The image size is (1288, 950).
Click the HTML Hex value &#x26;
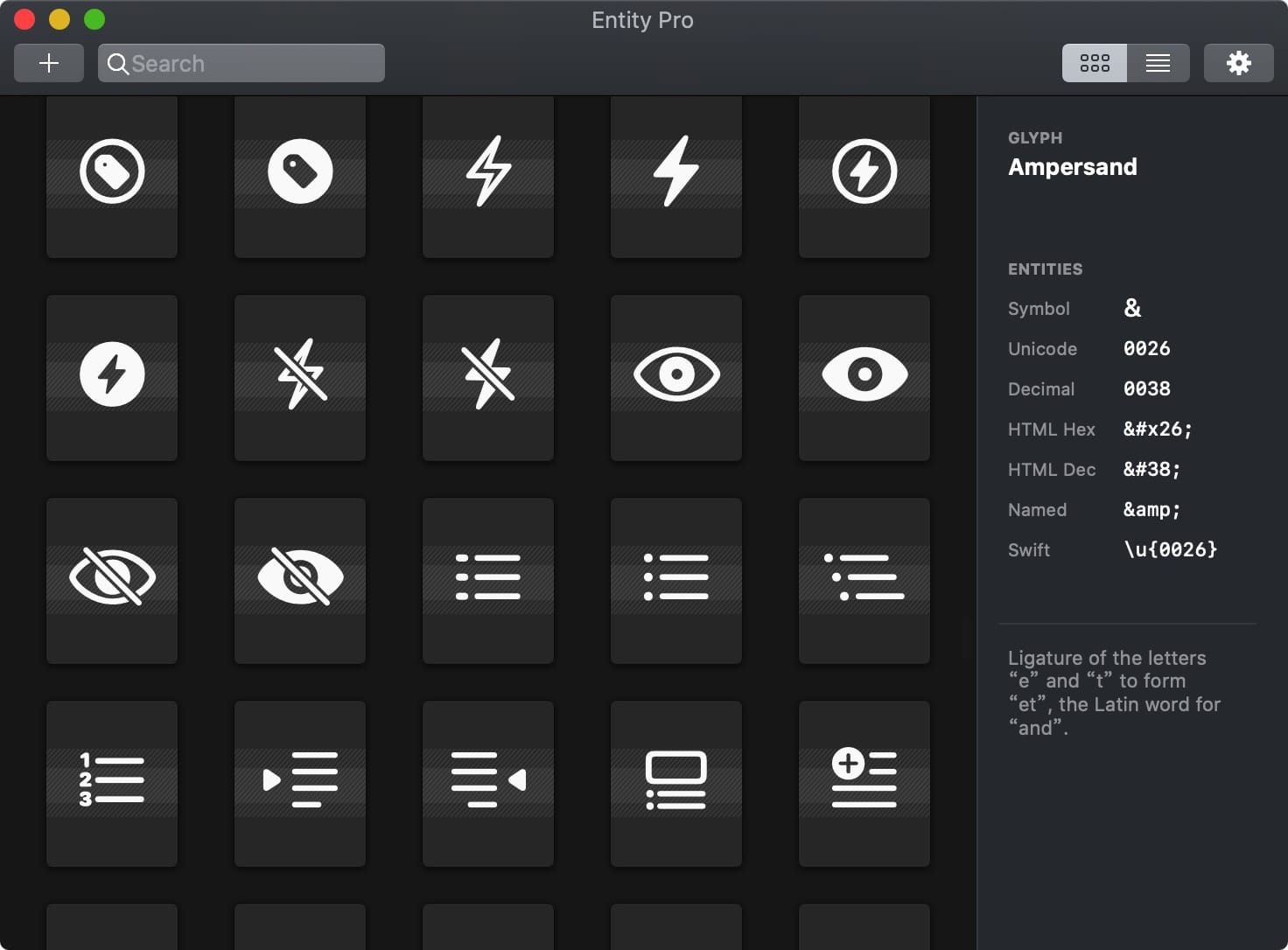point(1158,429)
